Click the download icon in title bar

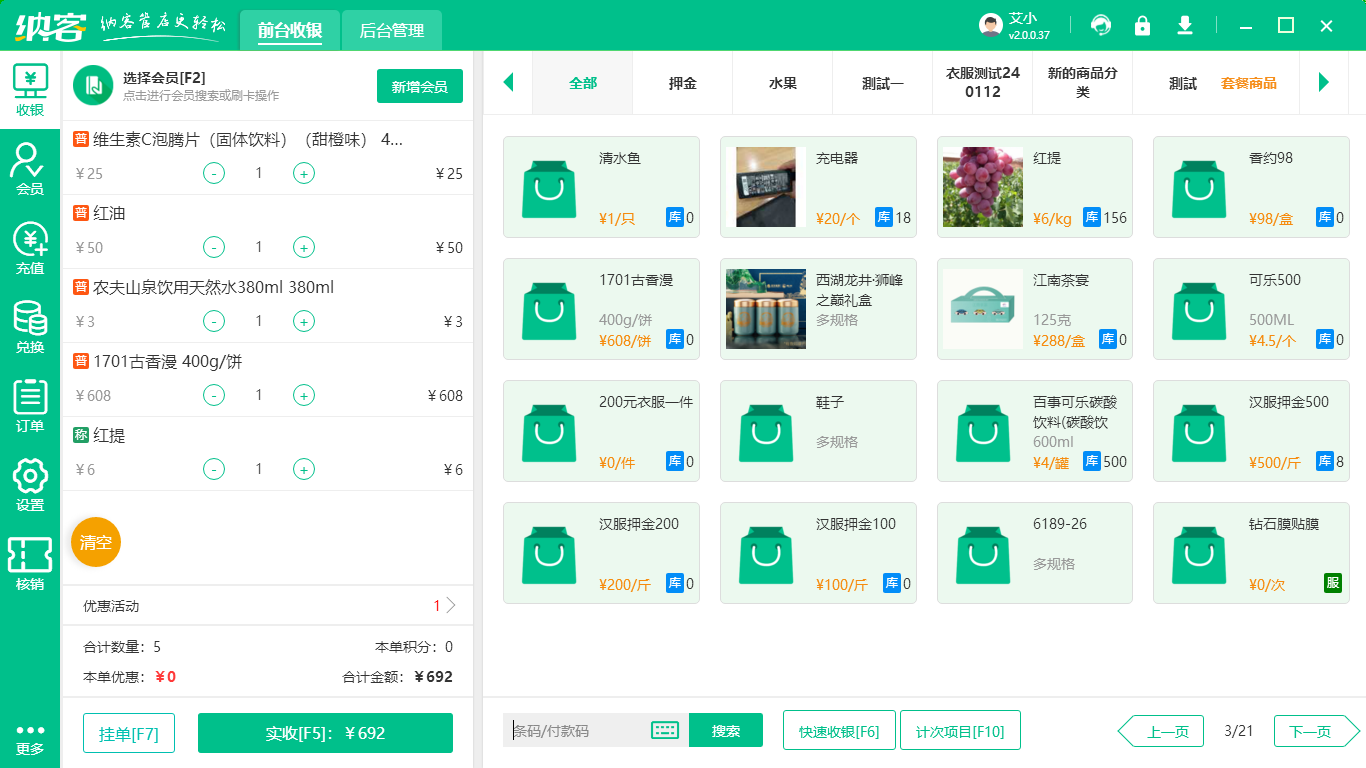tap(1185, 26)
